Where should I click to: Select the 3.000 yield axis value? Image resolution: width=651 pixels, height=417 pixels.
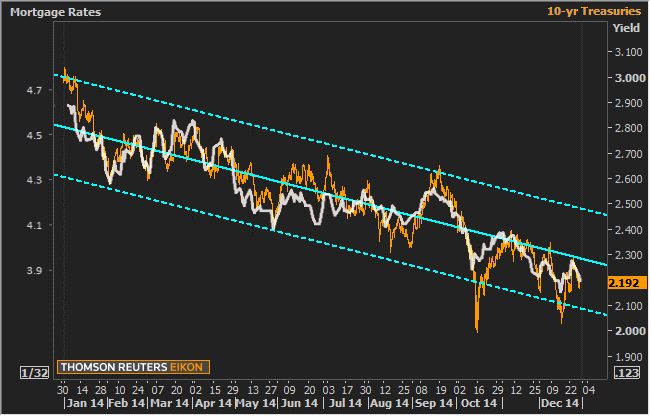(631, 78)
